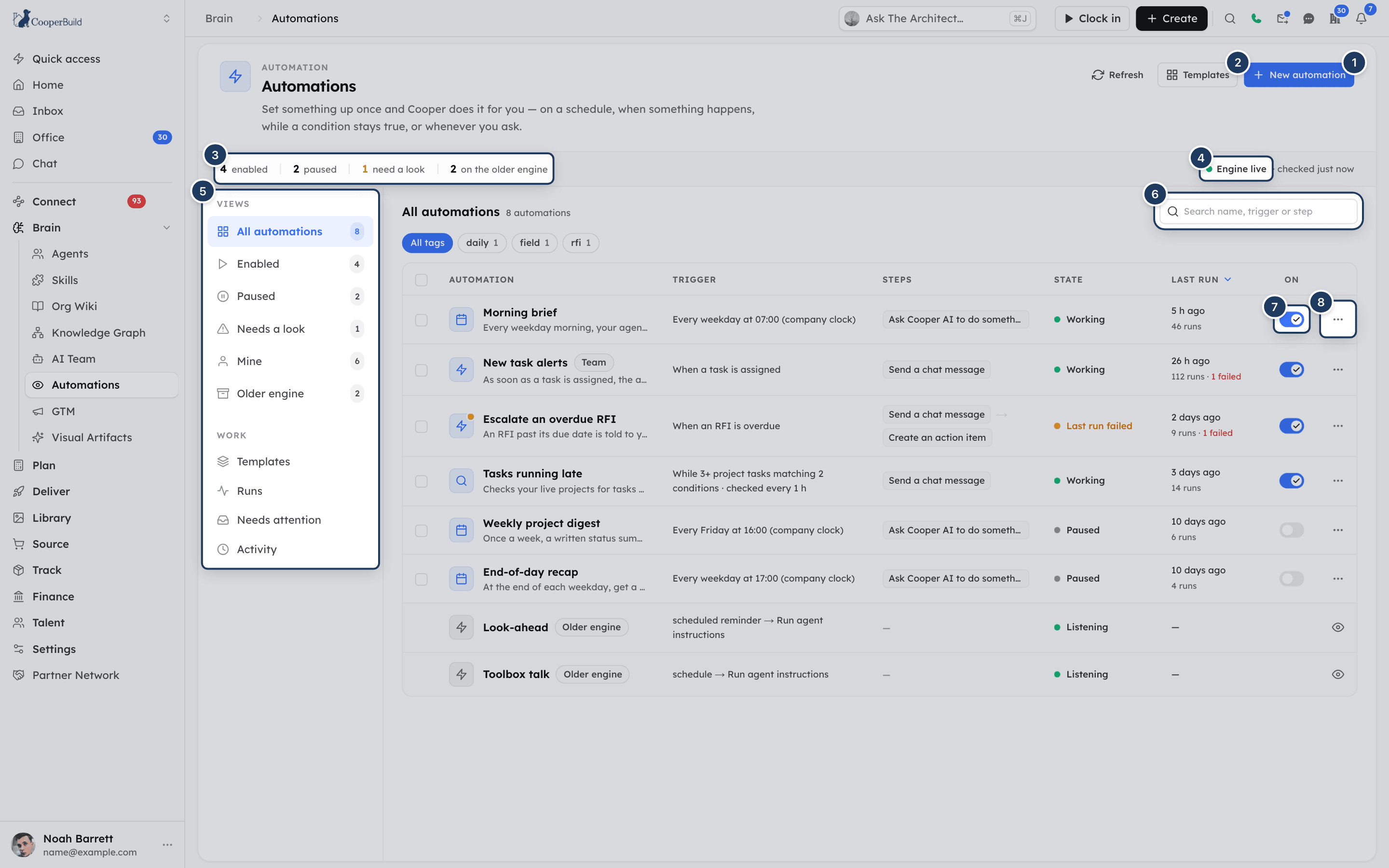Click the Tasks running late magnifier icon

point(461,480)
